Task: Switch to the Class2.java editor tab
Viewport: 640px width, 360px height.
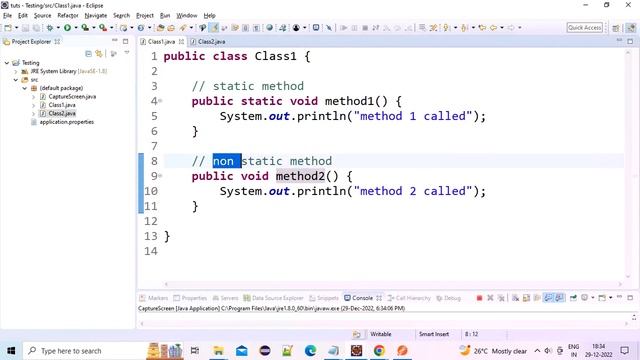Action: 208,42
